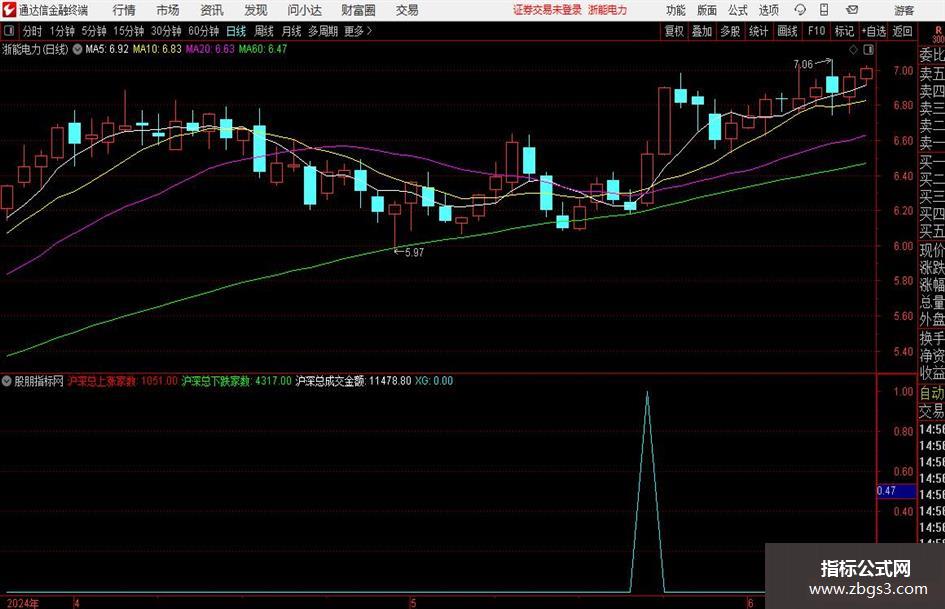Screen dimensions: 945x609
Task: Click the XG: 0.00 indicator value
Action: [434, 381]
